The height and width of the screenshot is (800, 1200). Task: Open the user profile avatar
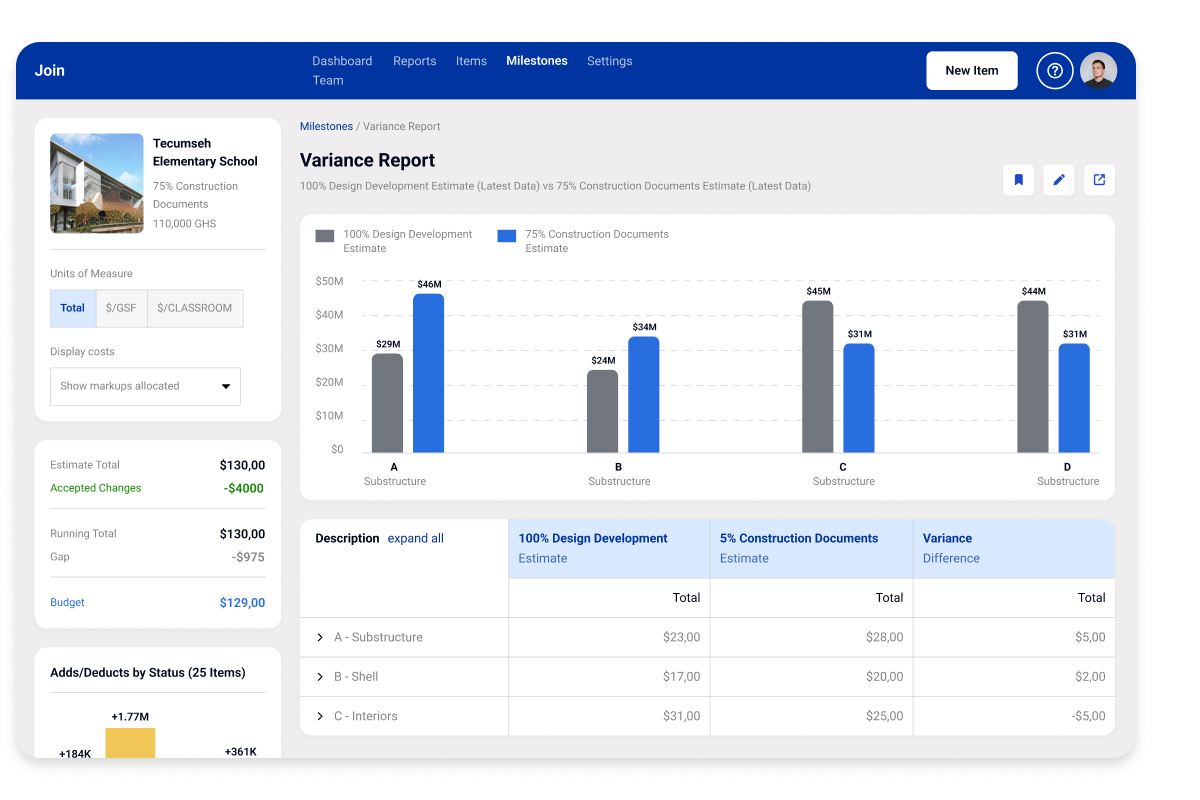(x=1099, y=71)
